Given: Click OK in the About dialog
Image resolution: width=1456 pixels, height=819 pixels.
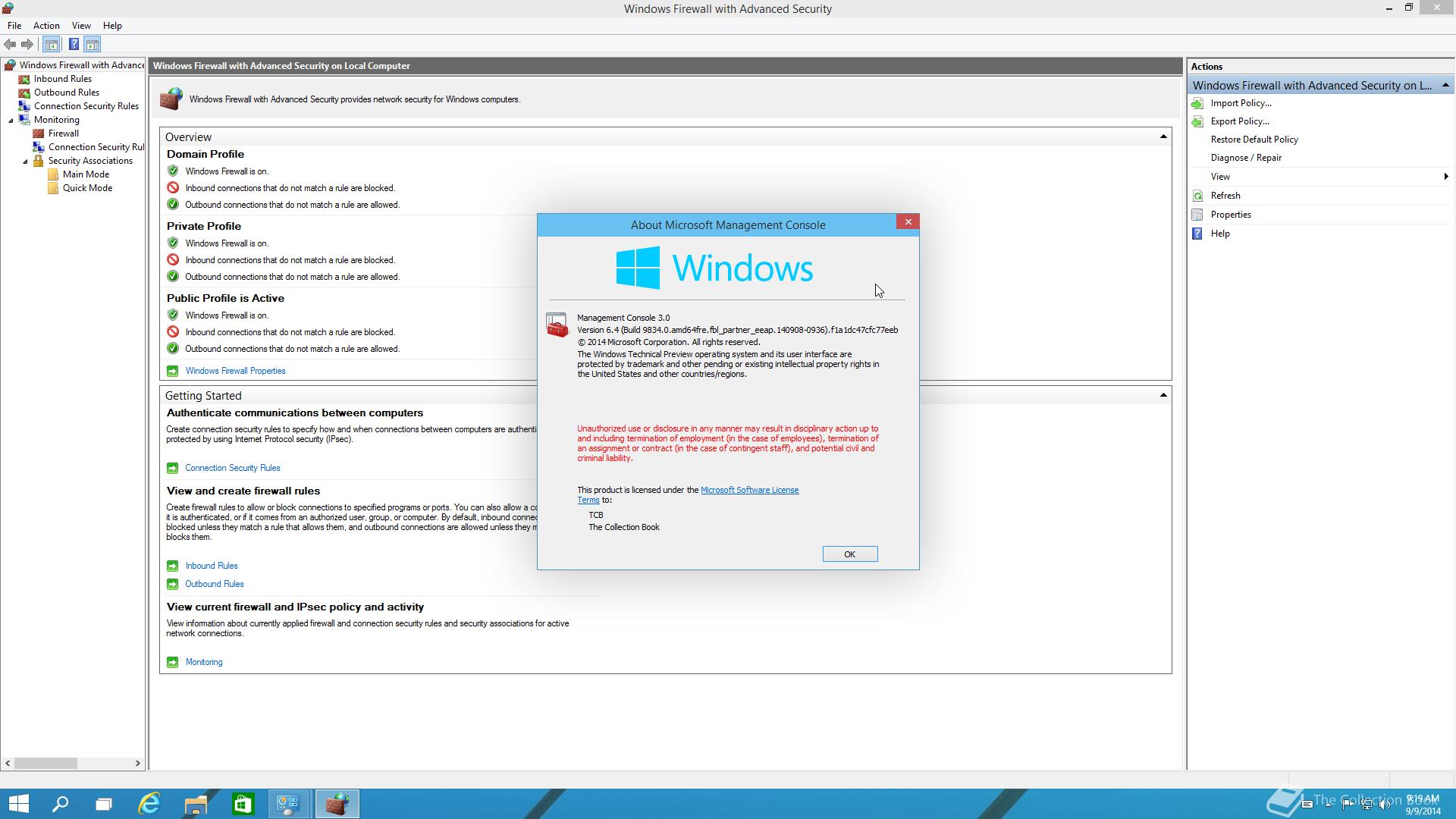Looking at the screenshot, I should click(x=850, y=554).
